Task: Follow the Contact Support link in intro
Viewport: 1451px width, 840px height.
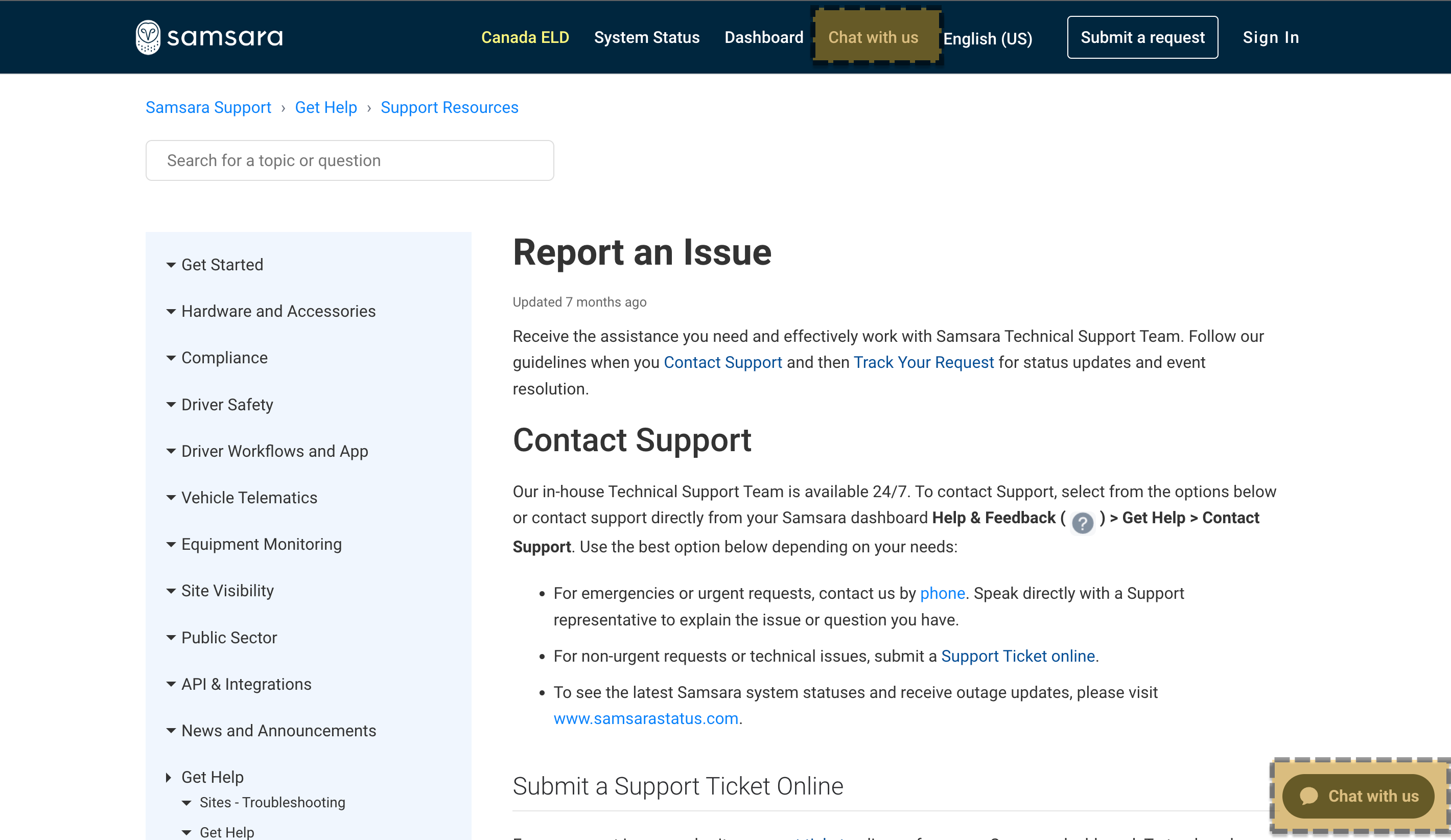Action: (x=722, y=362)
